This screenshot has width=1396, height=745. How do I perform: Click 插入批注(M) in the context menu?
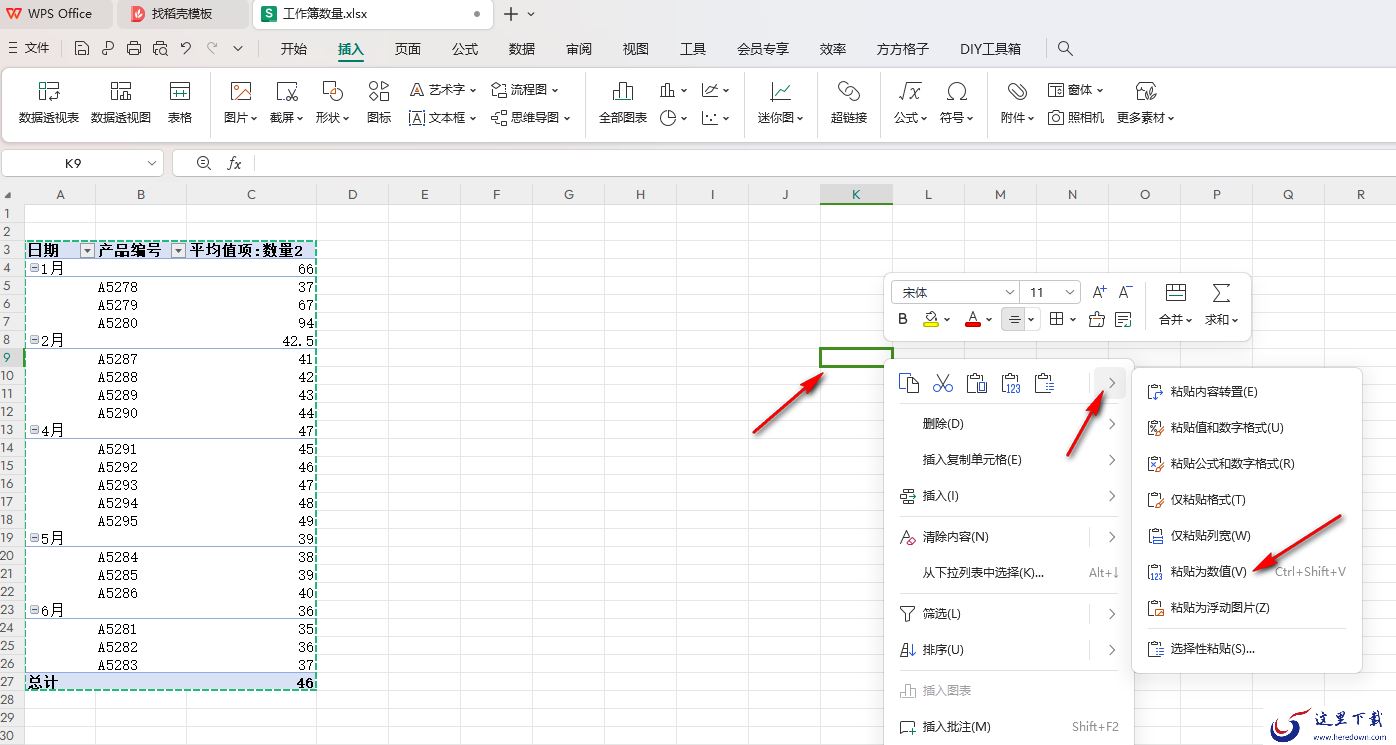pos(1009,727)
